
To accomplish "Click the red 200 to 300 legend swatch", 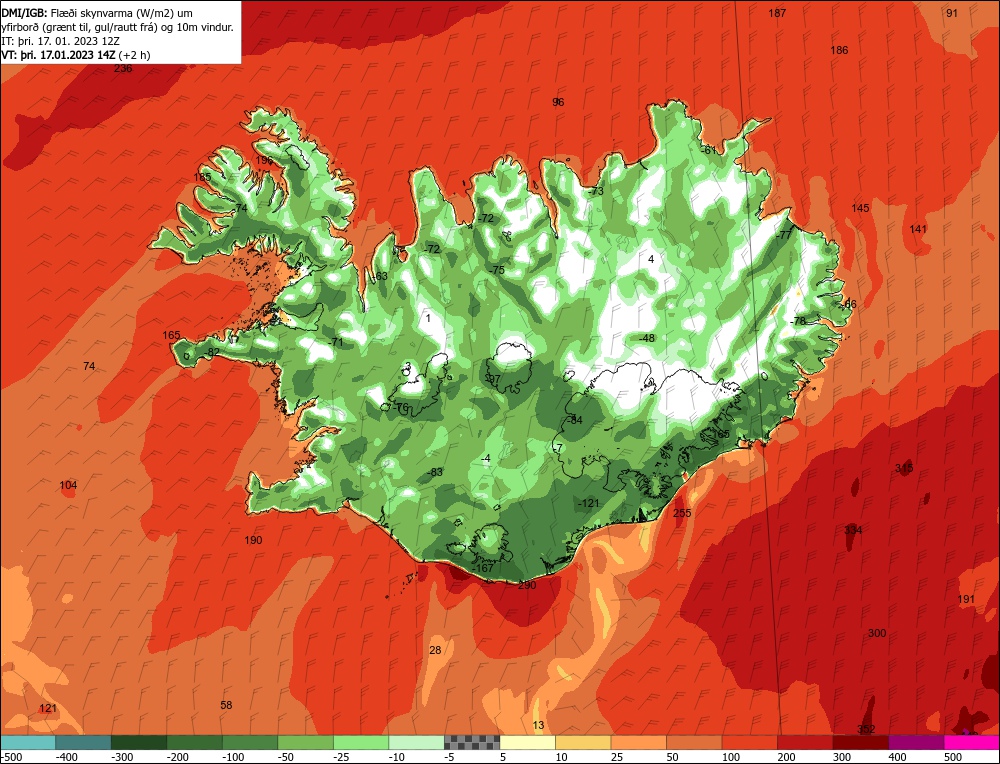I will 804,742.
